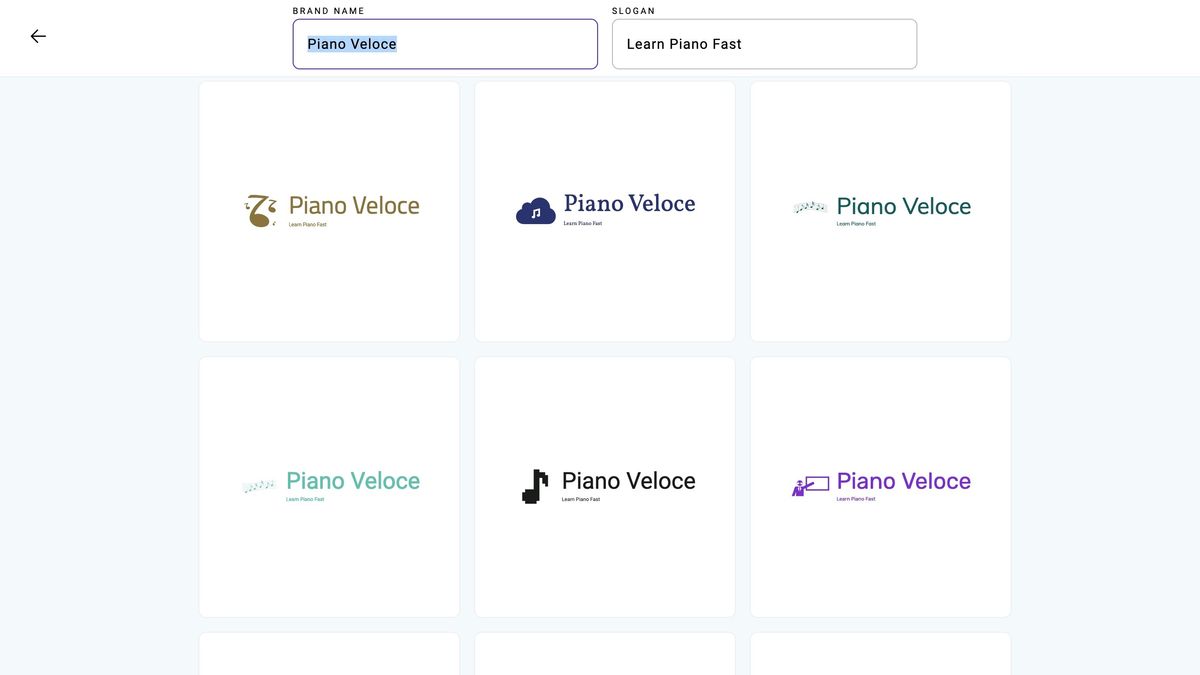Click the navy cloud music note icon

pyautogui.click(x=536, y=211)
